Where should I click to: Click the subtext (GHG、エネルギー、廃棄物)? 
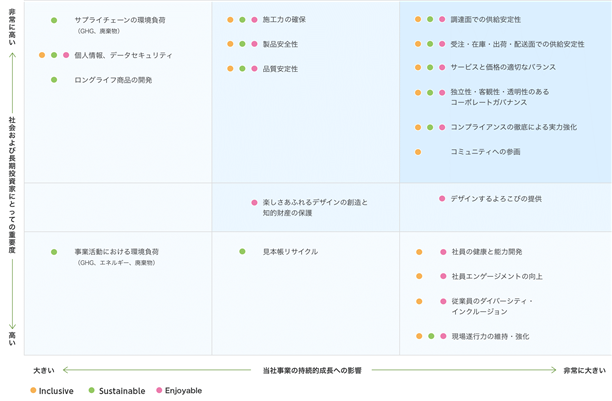point(117,263)
